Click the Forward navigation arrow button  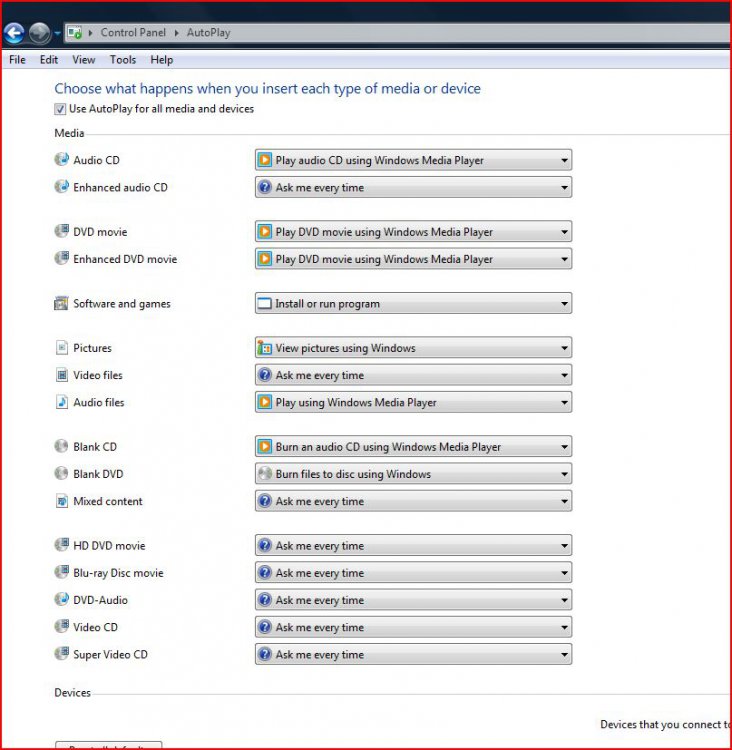[x=39, y=33]
